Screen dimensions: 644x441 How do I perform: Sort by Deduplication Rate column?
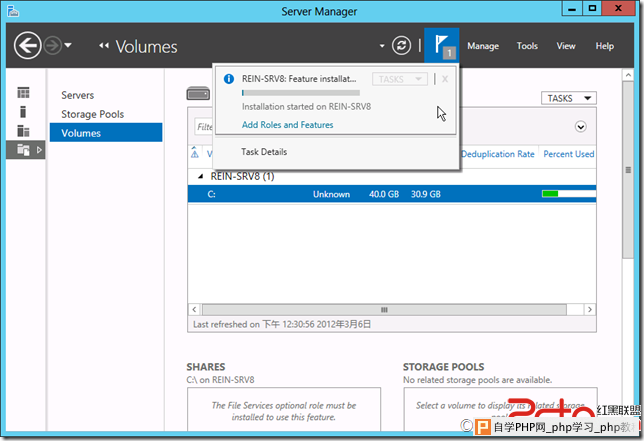click(498, 154)
